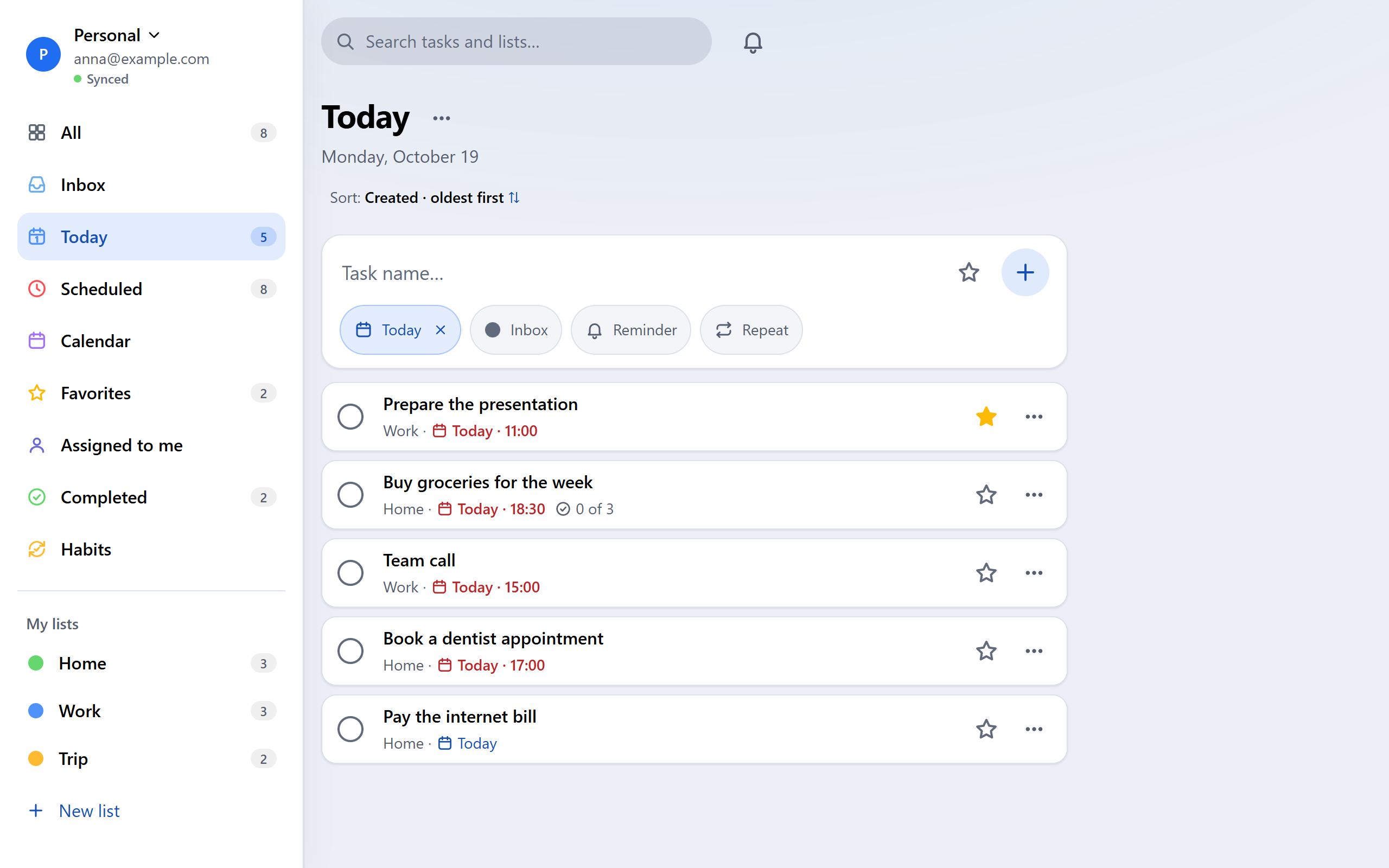Go to Inbox in the sidebar

tap(151, 185)
